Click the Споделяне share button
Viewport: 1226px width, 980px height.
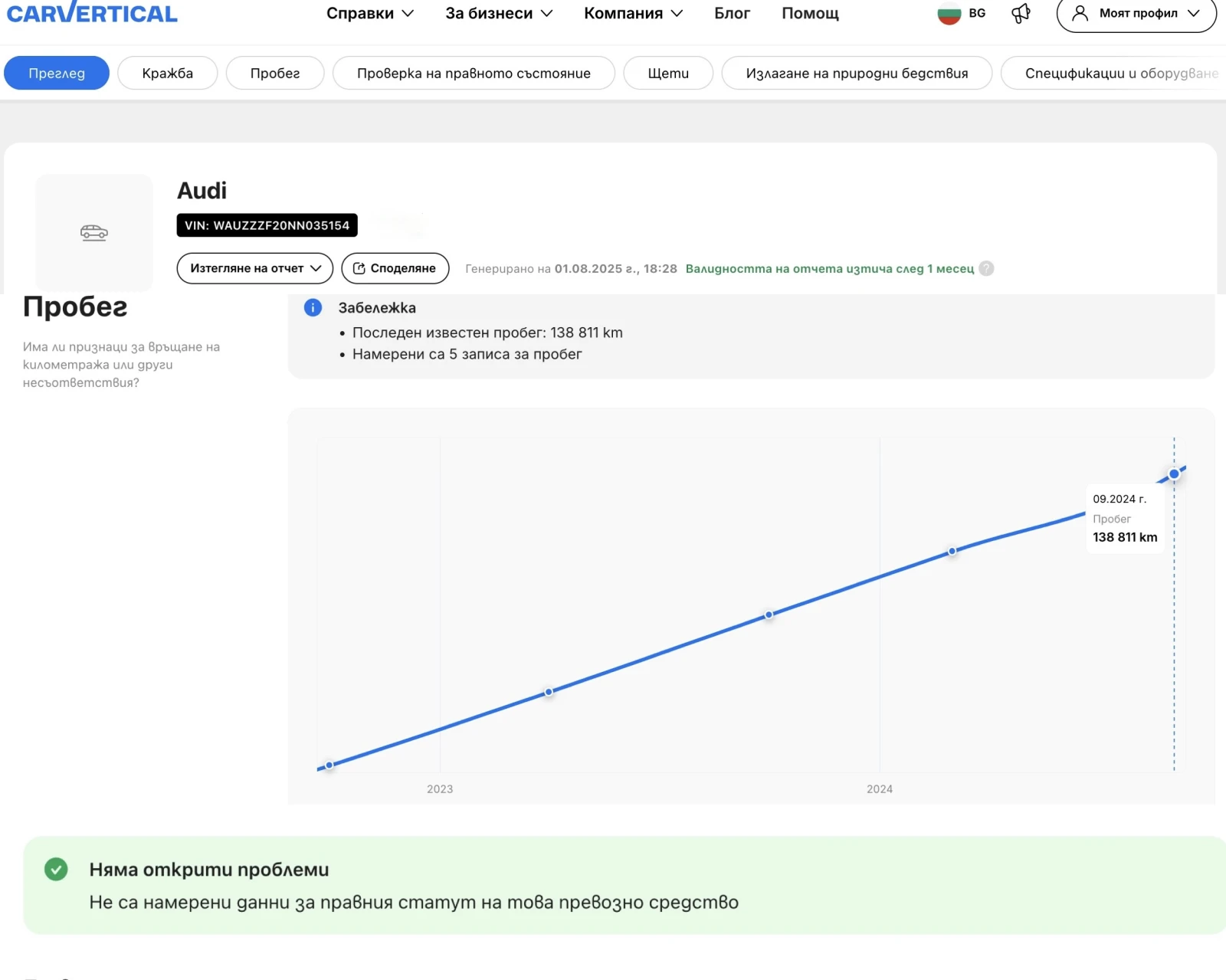(x=395, y=269)
